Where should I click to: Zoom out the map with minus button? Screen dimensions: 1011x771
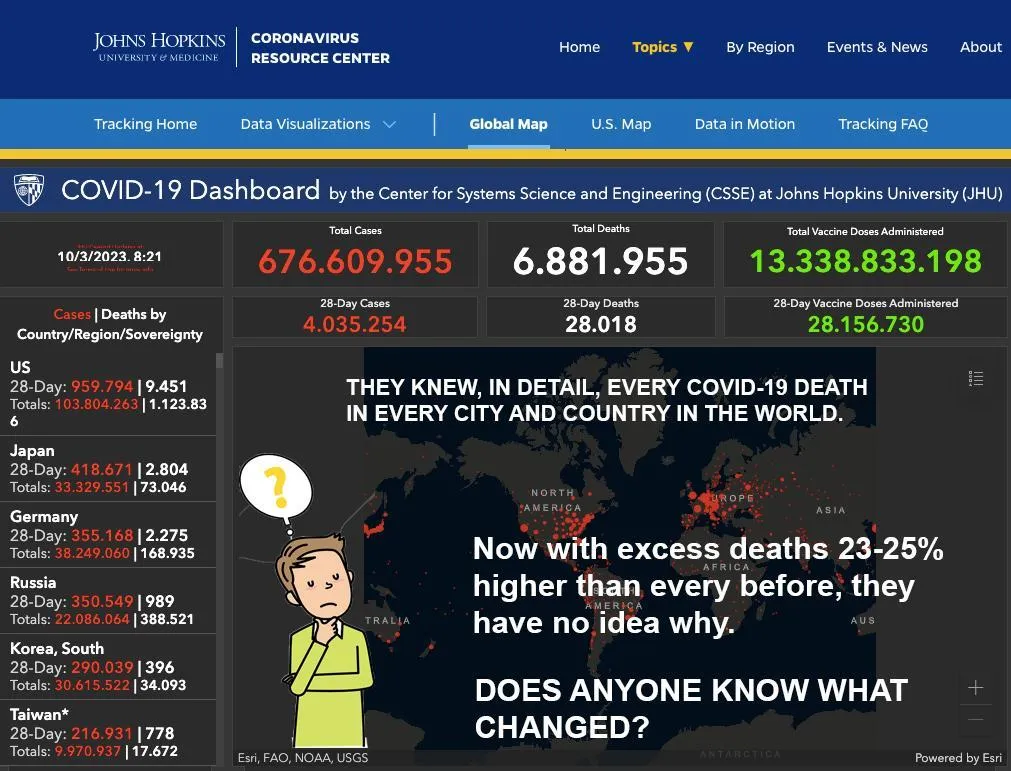point(976,719)
